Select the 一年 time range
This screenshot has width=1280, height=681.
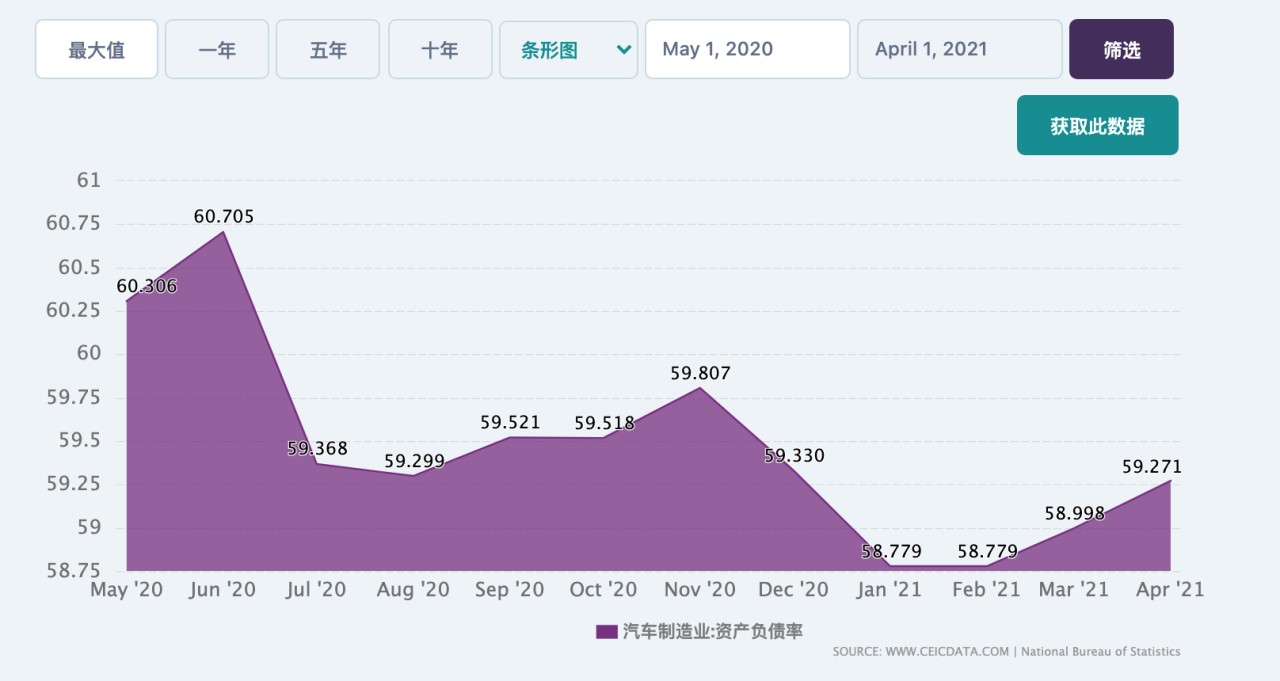[x=216, y=49]
